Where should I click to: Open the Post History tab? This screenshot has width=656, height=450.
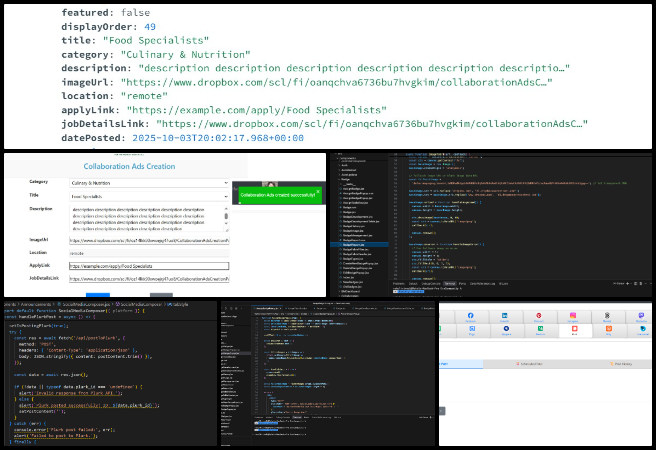[x=620, y=363]
